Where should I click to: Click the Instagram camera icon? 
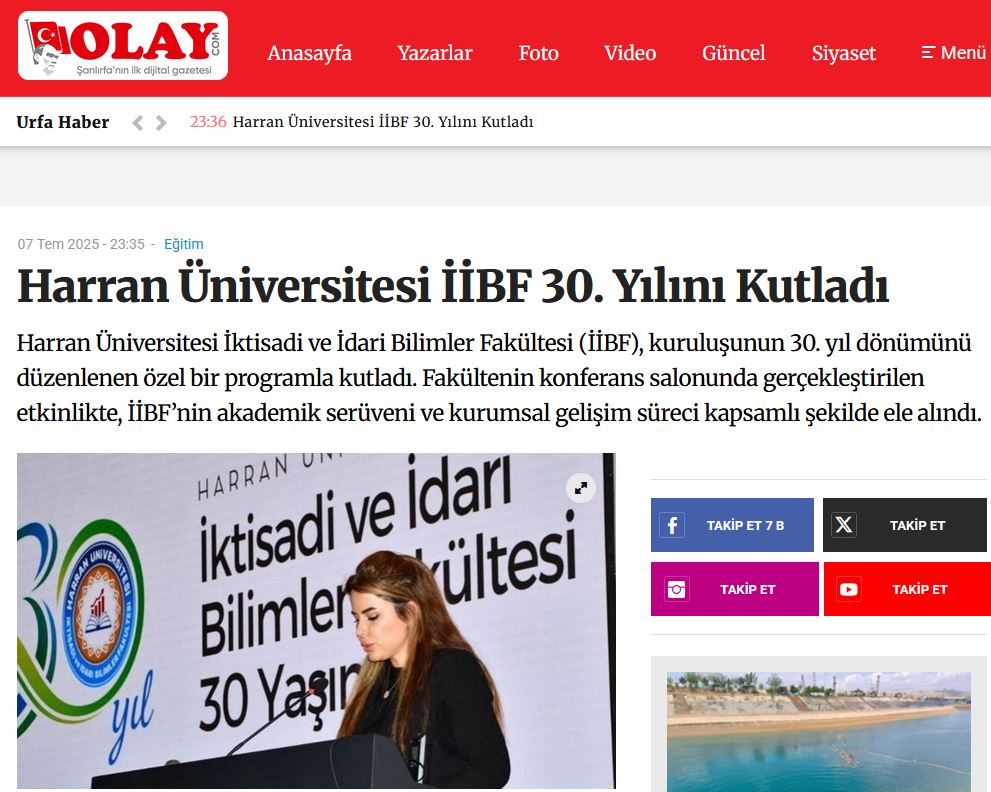pos(677,589)
